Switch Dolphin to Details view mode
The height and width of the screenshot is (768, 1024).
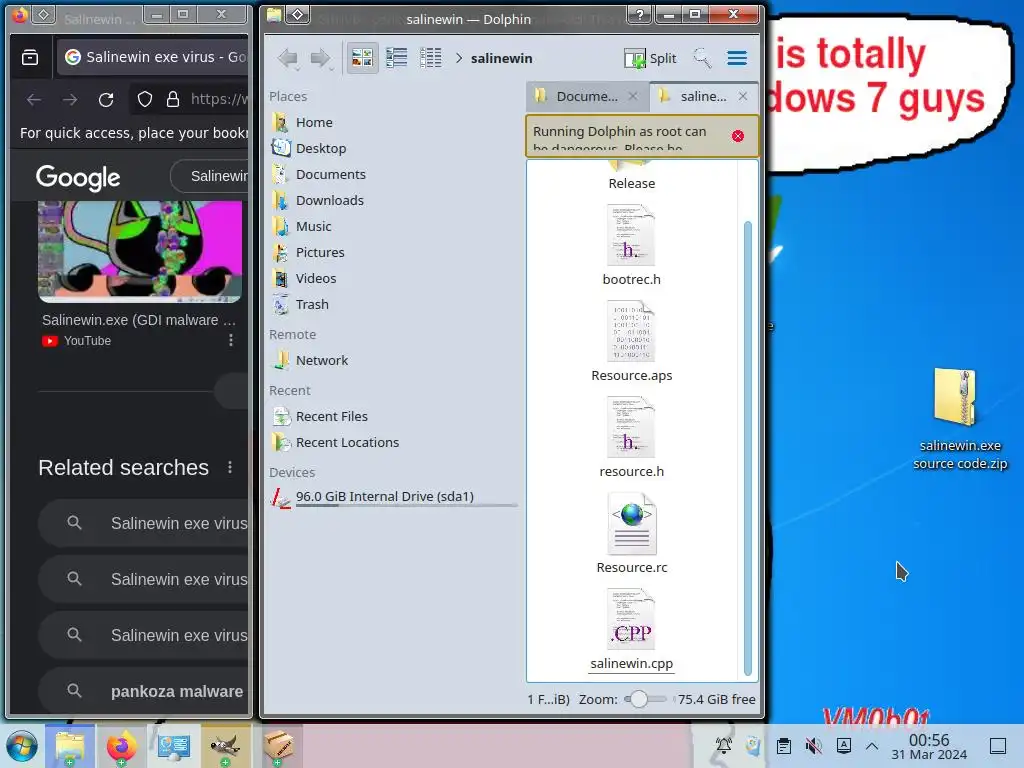coord(430,58)
